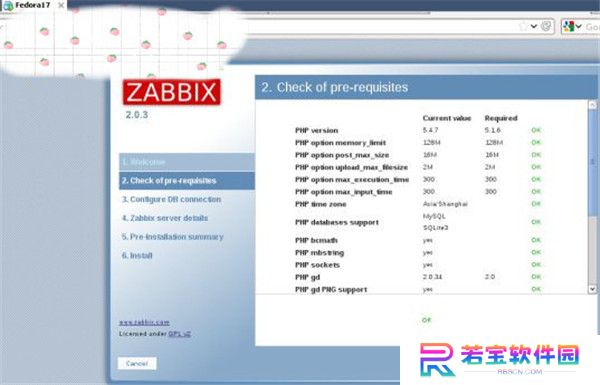Open the address bar history dropdown arrow
This screenshot has width=600, height=385.
[x=533, y=26]
